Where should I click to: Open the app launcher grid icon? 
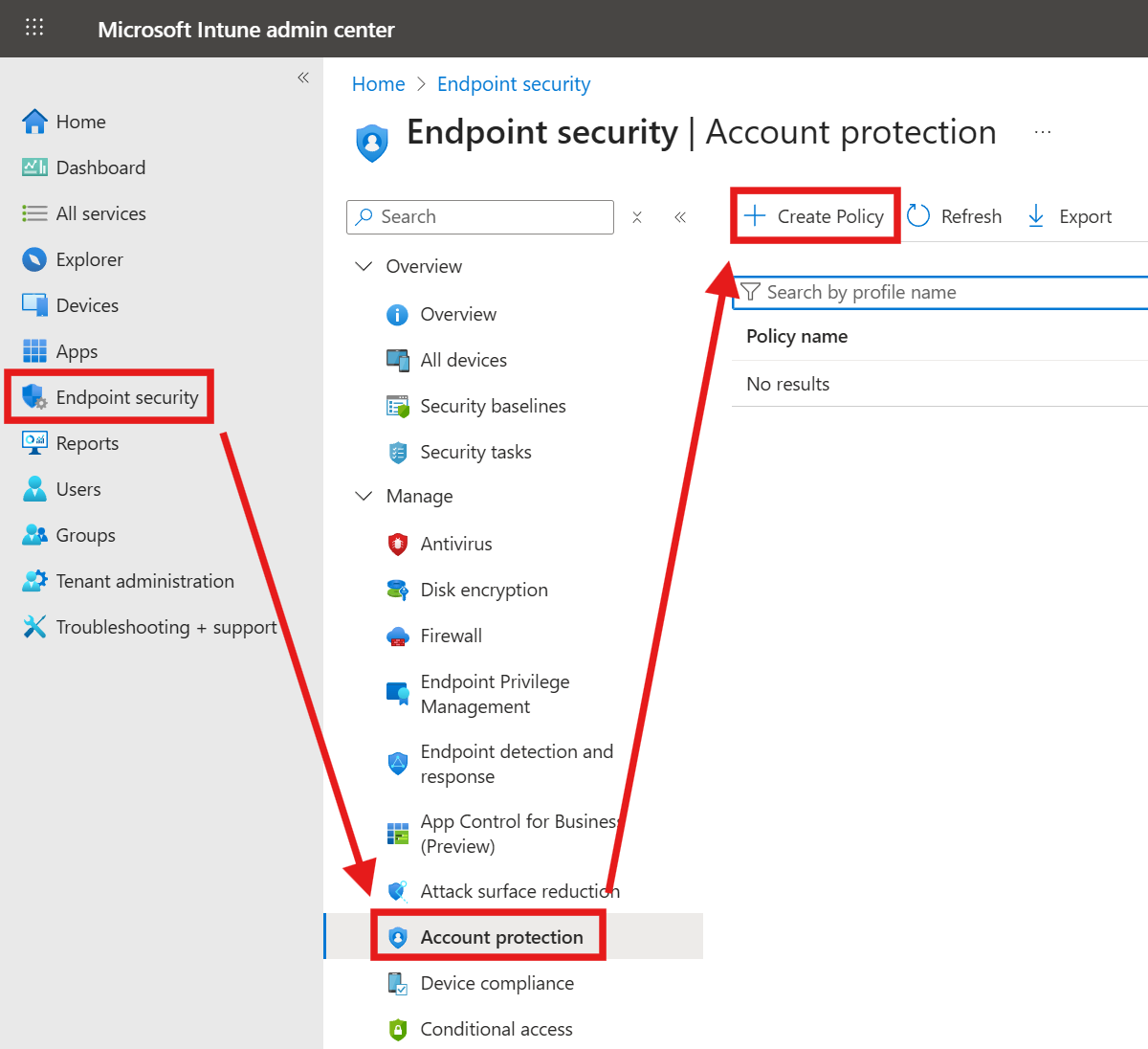pyautogui.click(x=34, y=28)
